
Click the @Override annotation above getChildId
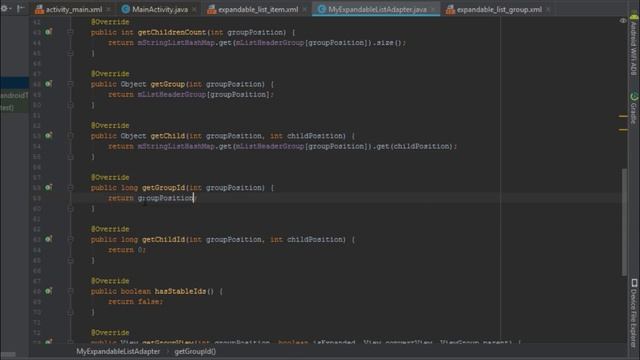coord(110,229)
